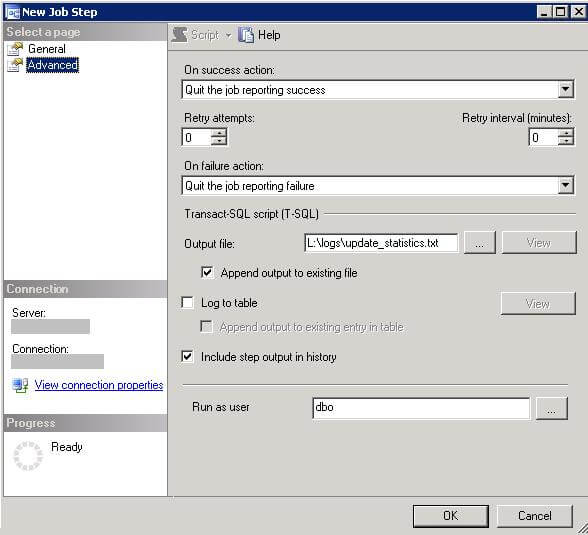Click the Transact-SQL script (T-SQL) label
This screenshot has width=588, height=535.
point(251,214)
